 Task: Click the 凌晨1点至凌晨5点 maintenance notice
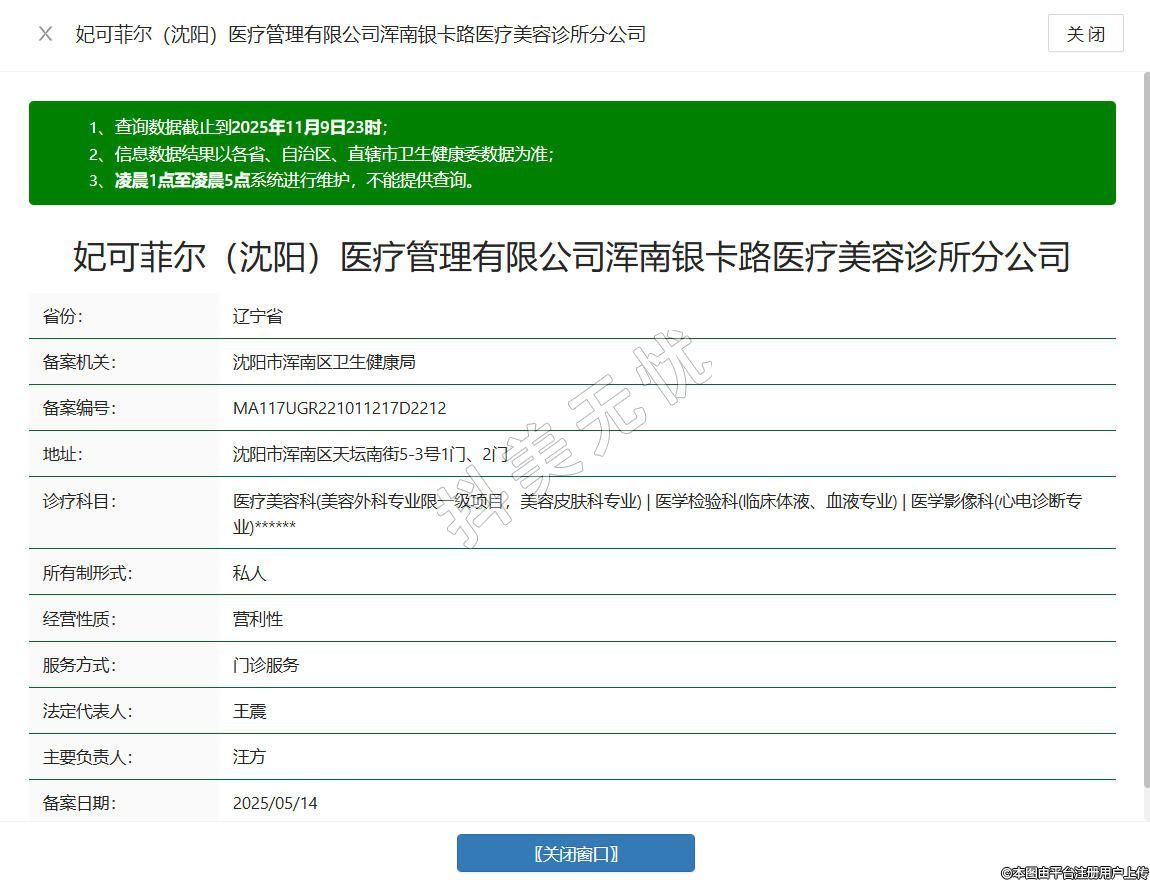click(x=295, y=181)
